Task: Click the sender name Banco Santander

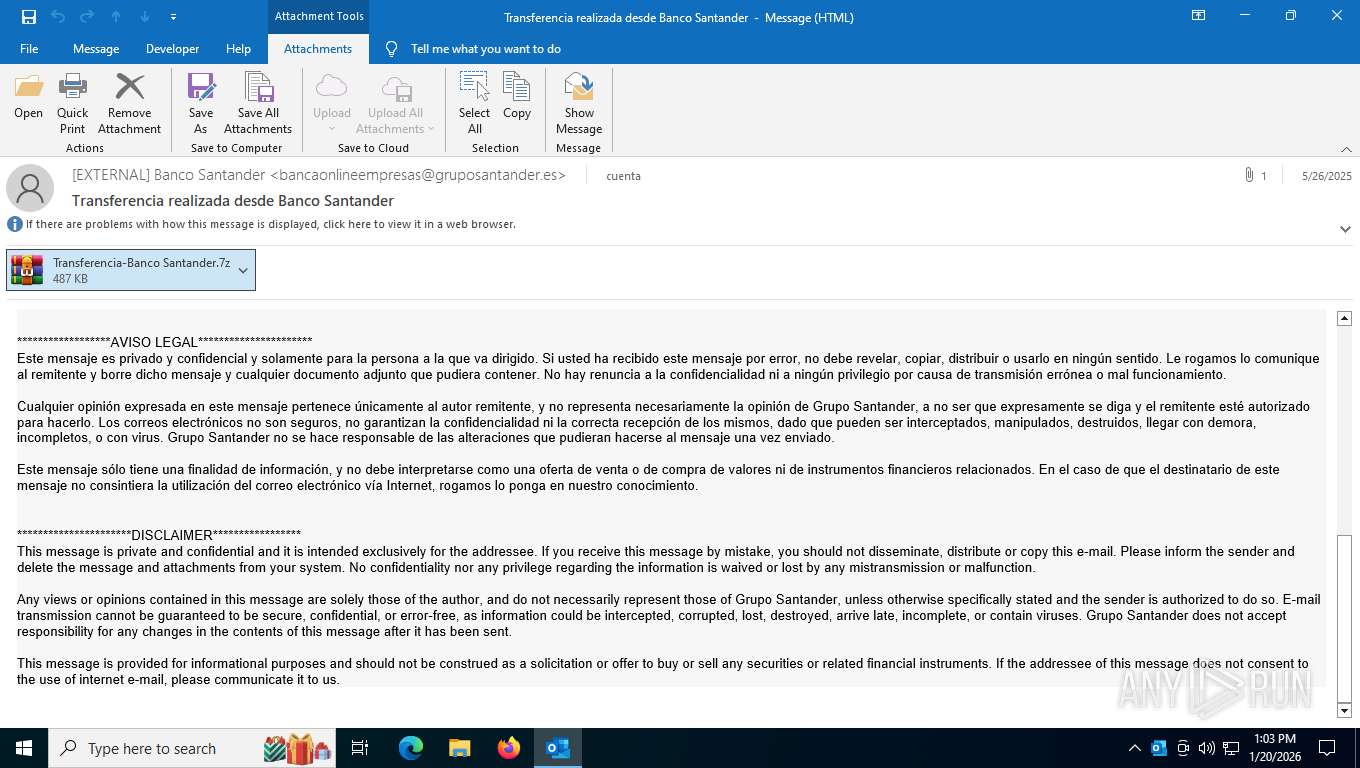Action: point(319,175)
